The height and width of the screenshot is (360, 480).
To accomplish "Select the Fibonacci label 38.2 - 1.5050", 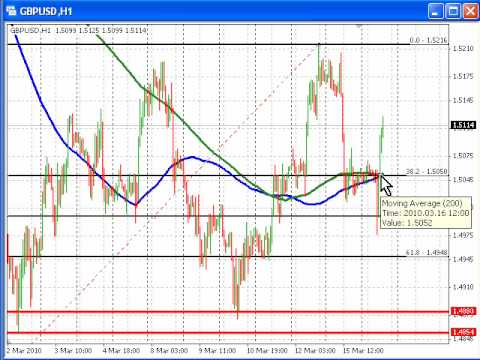I will pyautogui.click(x=426, y=171).
